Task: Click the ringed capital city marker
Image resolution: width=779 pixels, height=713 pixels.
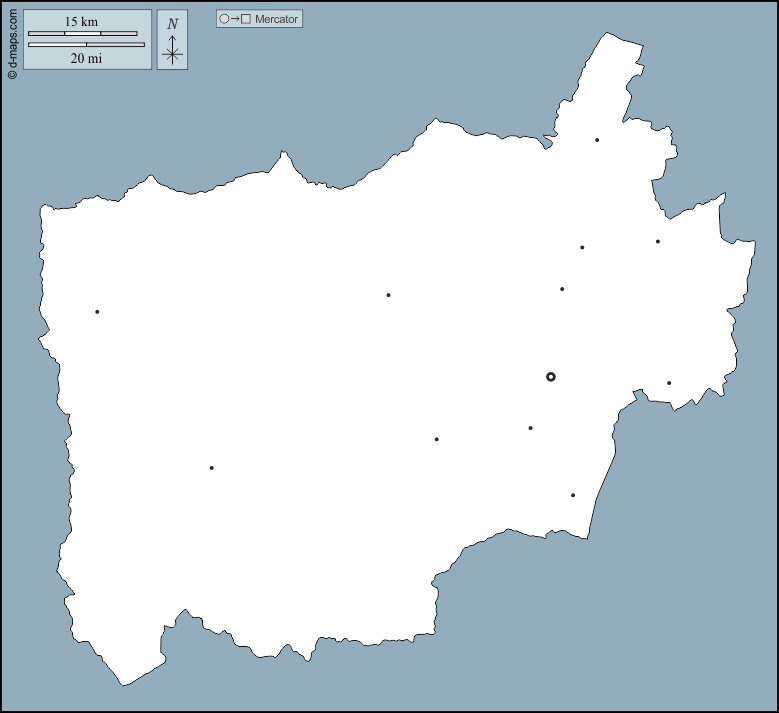Action: (551, 377)
